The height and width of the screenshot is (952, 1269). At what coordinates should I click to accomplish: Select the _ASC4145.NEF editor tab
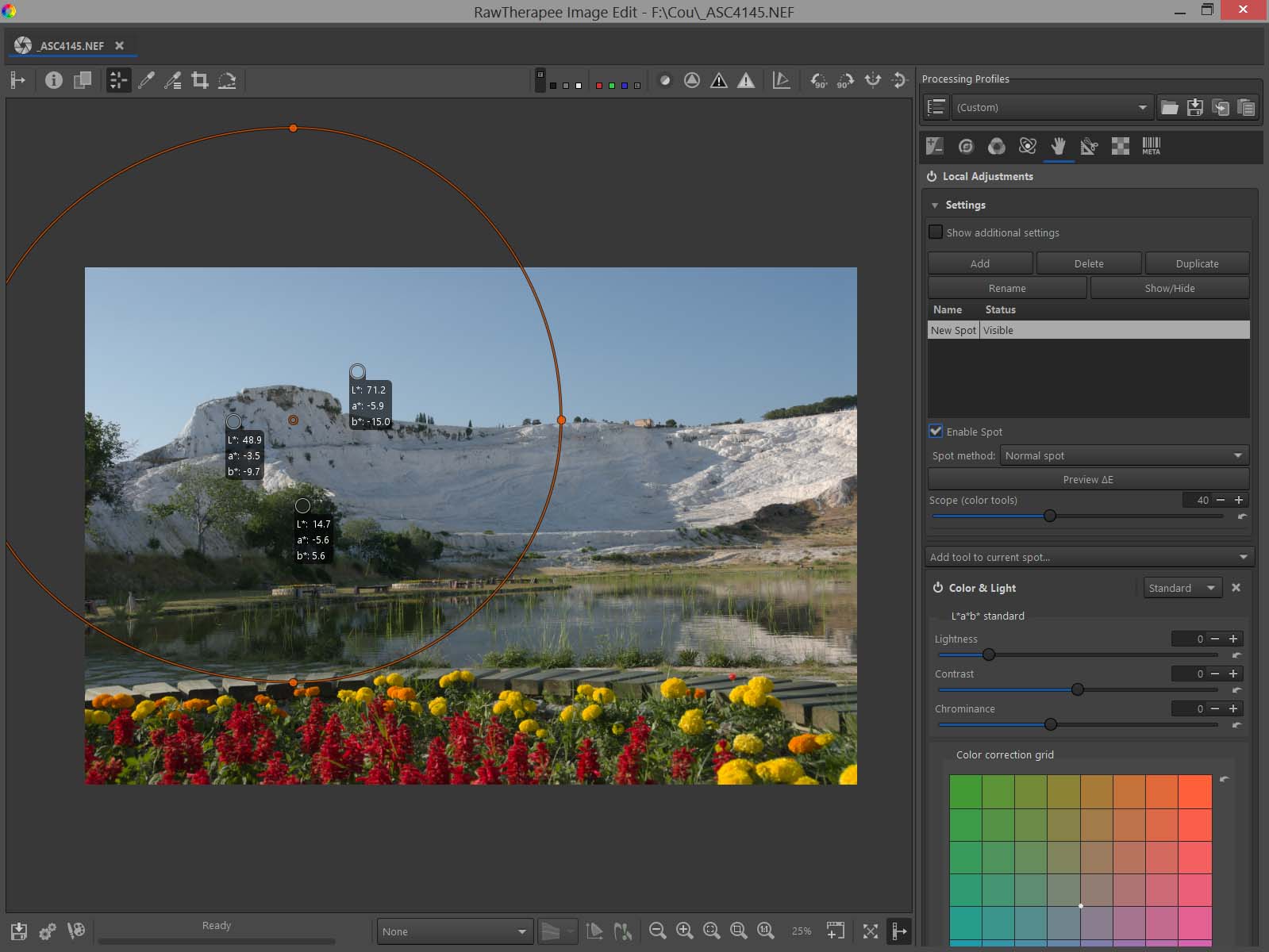click(x=71, y=46)
